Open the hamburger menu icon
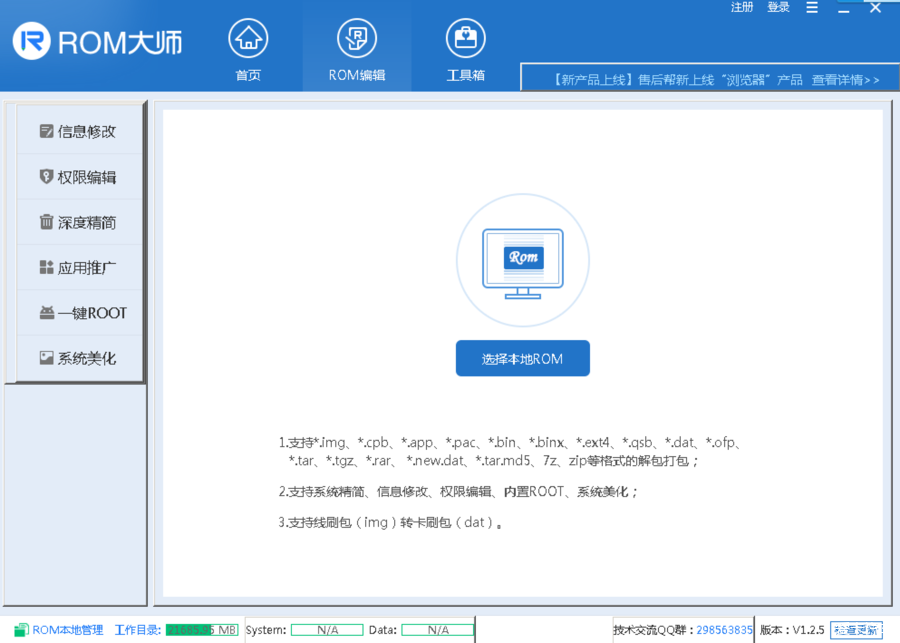900x643 pixels. point(812,7)
